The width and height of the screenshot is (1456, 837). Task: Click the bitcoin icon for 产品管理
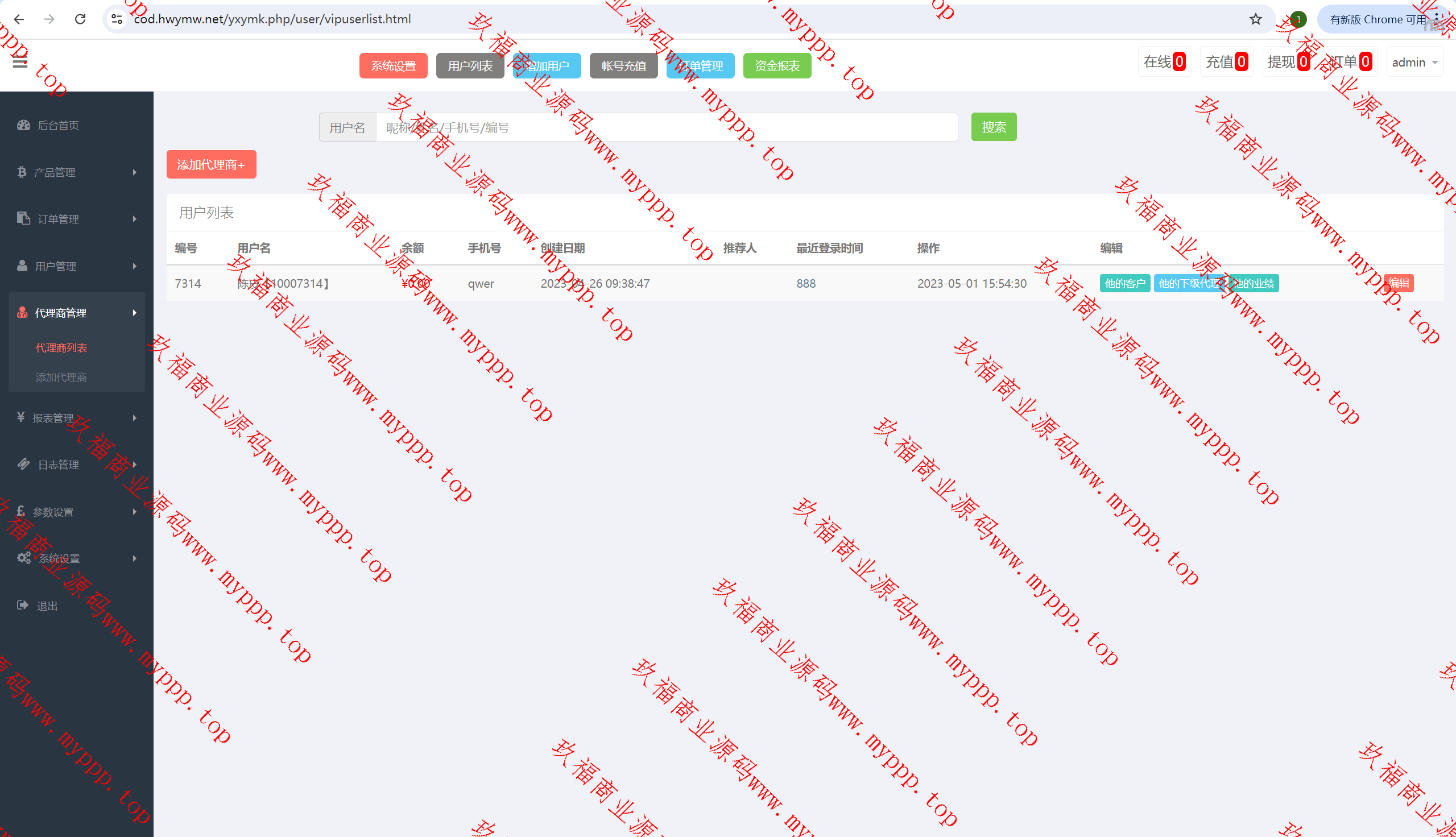22,172
